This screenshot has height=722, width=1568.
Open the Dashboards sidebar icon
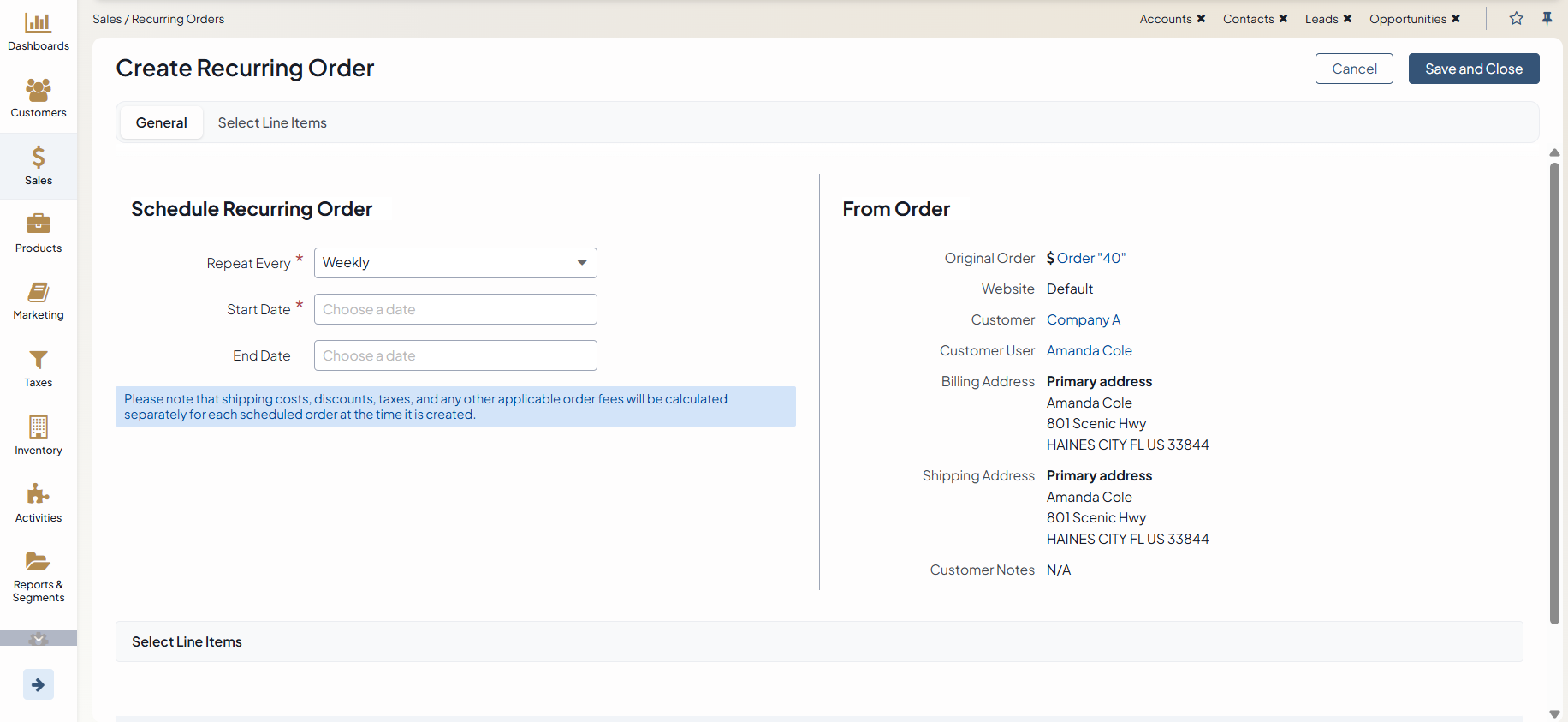[38, 23]
